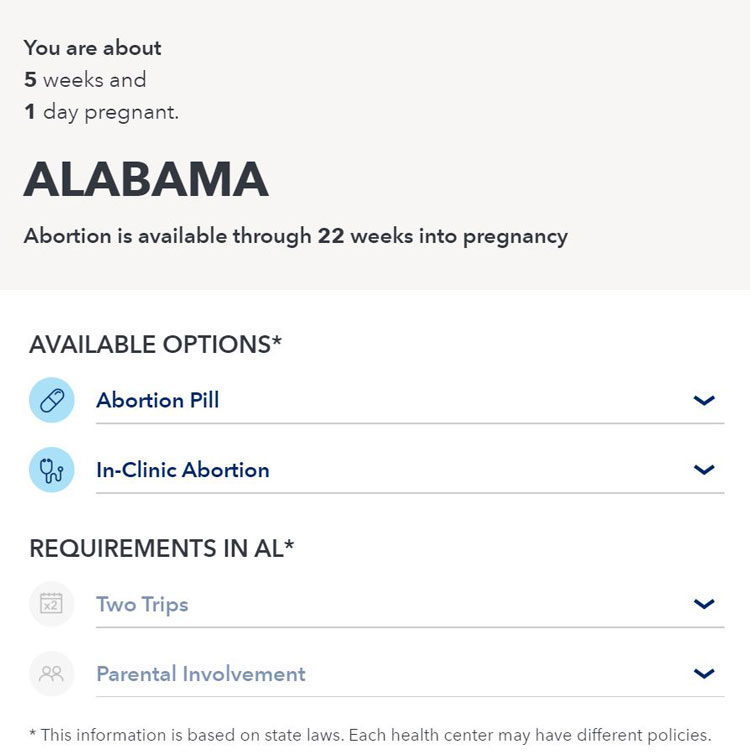Click the stethoscope icon for In-Clinic Abortion

[52, 470]
